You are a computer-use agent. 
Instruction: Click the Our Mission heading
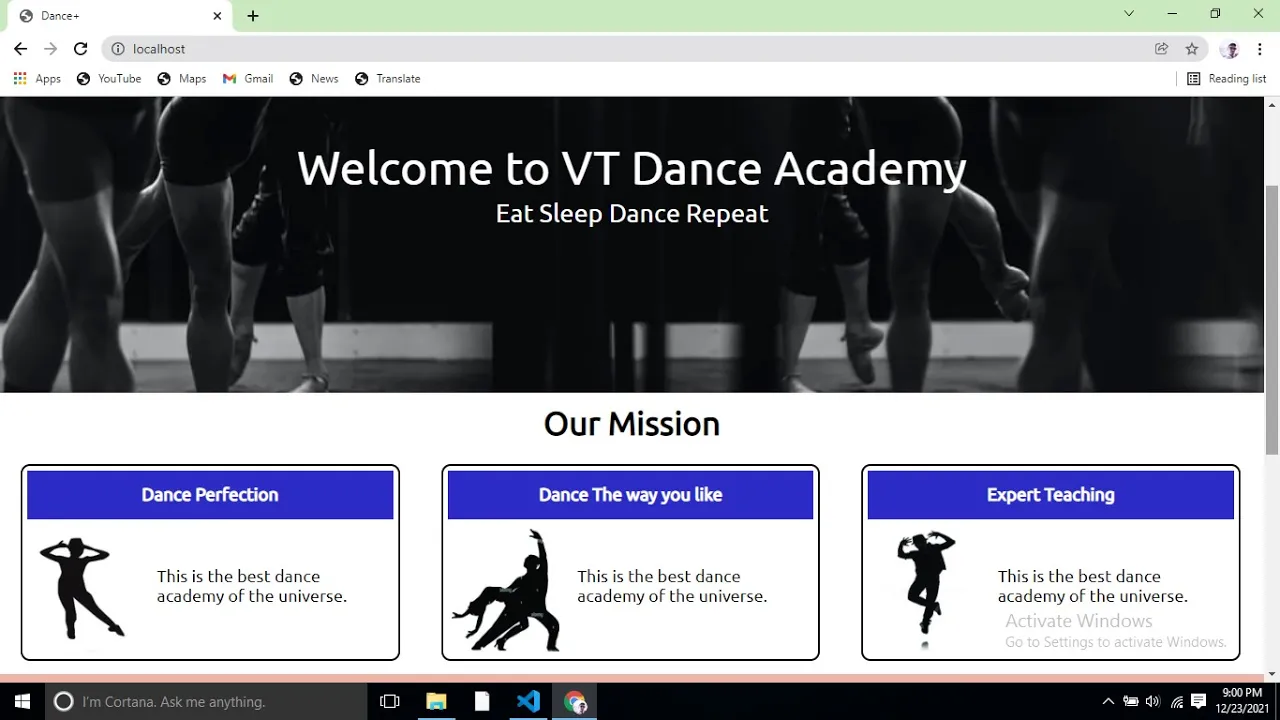(x=632, y=424)
